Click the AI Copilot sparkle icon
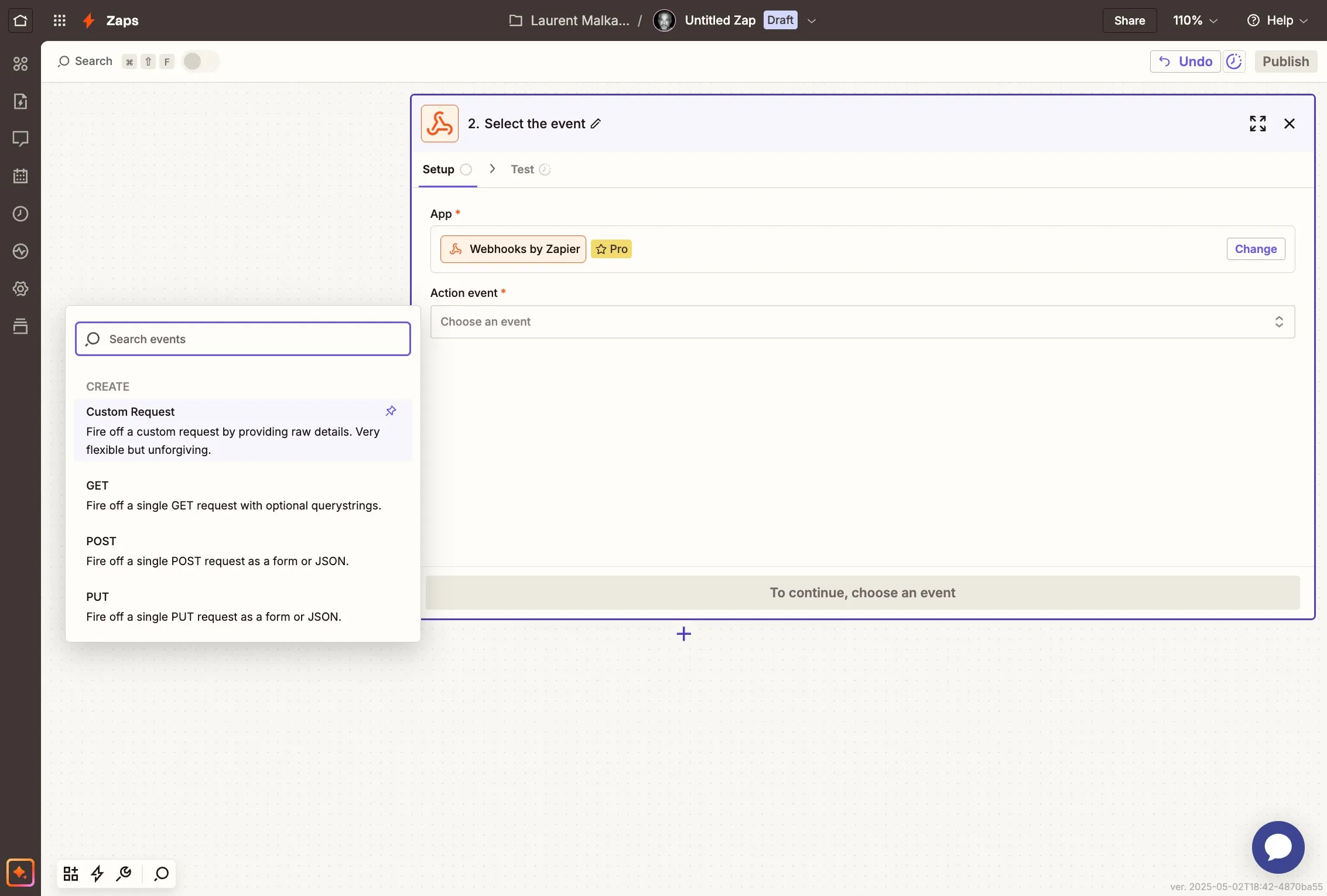The image size is (1327, 896). [20, 873]
